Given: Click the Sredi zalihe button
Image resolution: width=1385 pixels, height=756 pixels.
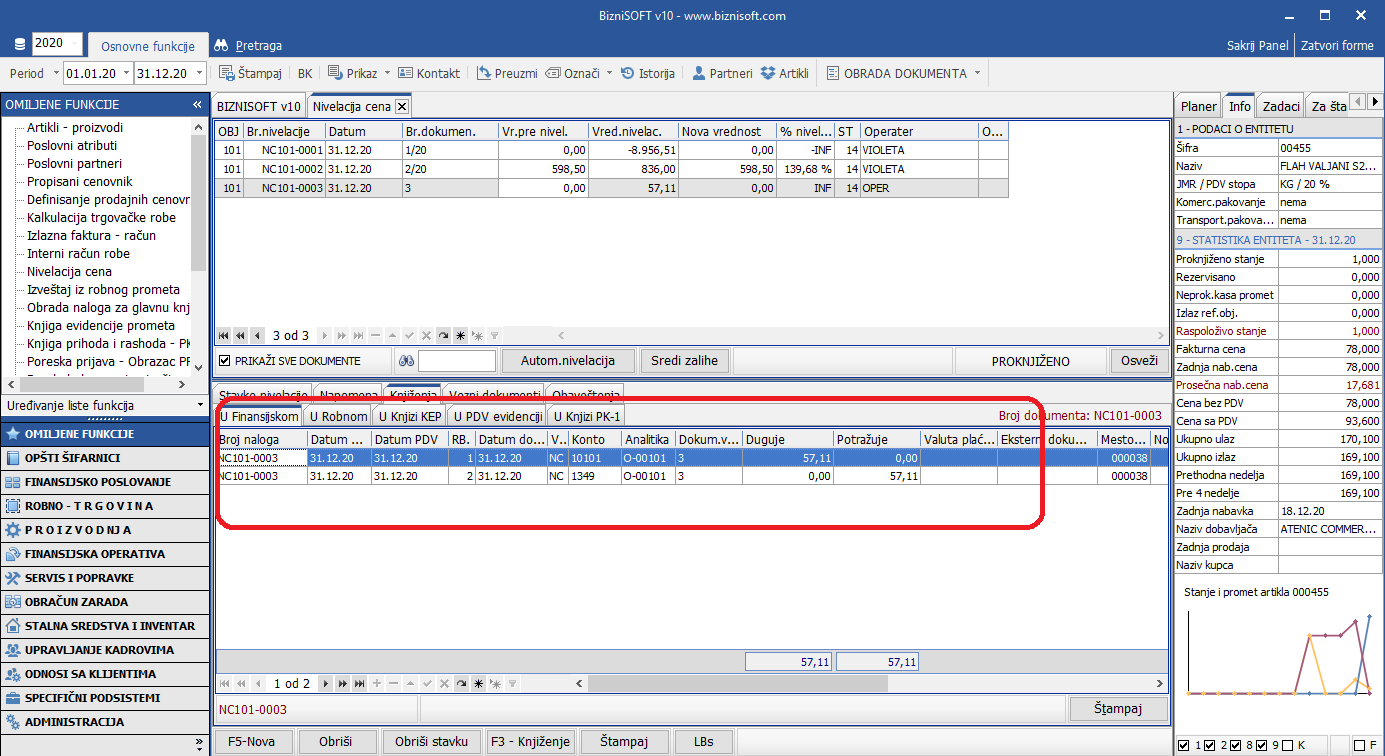Looking at the screenshot, I should [685, 361].
